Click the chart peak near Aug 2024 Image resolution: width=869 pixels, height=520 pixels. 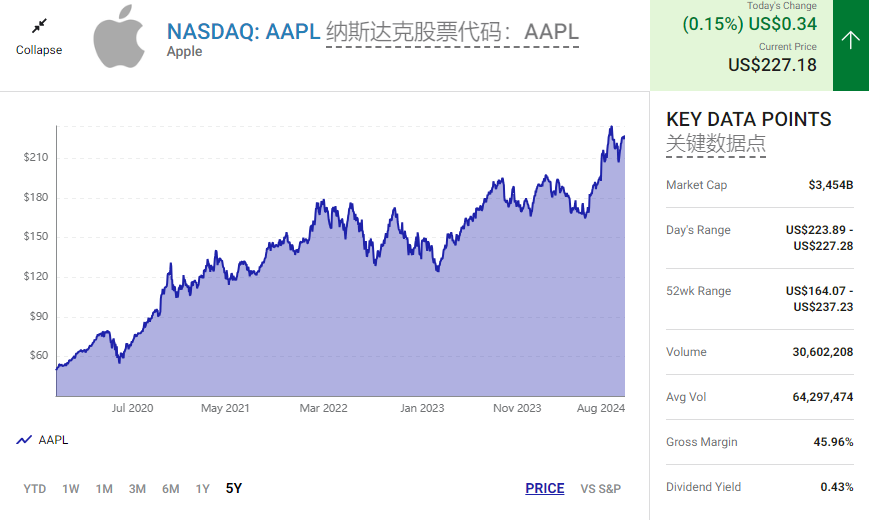tap(611, 128)
